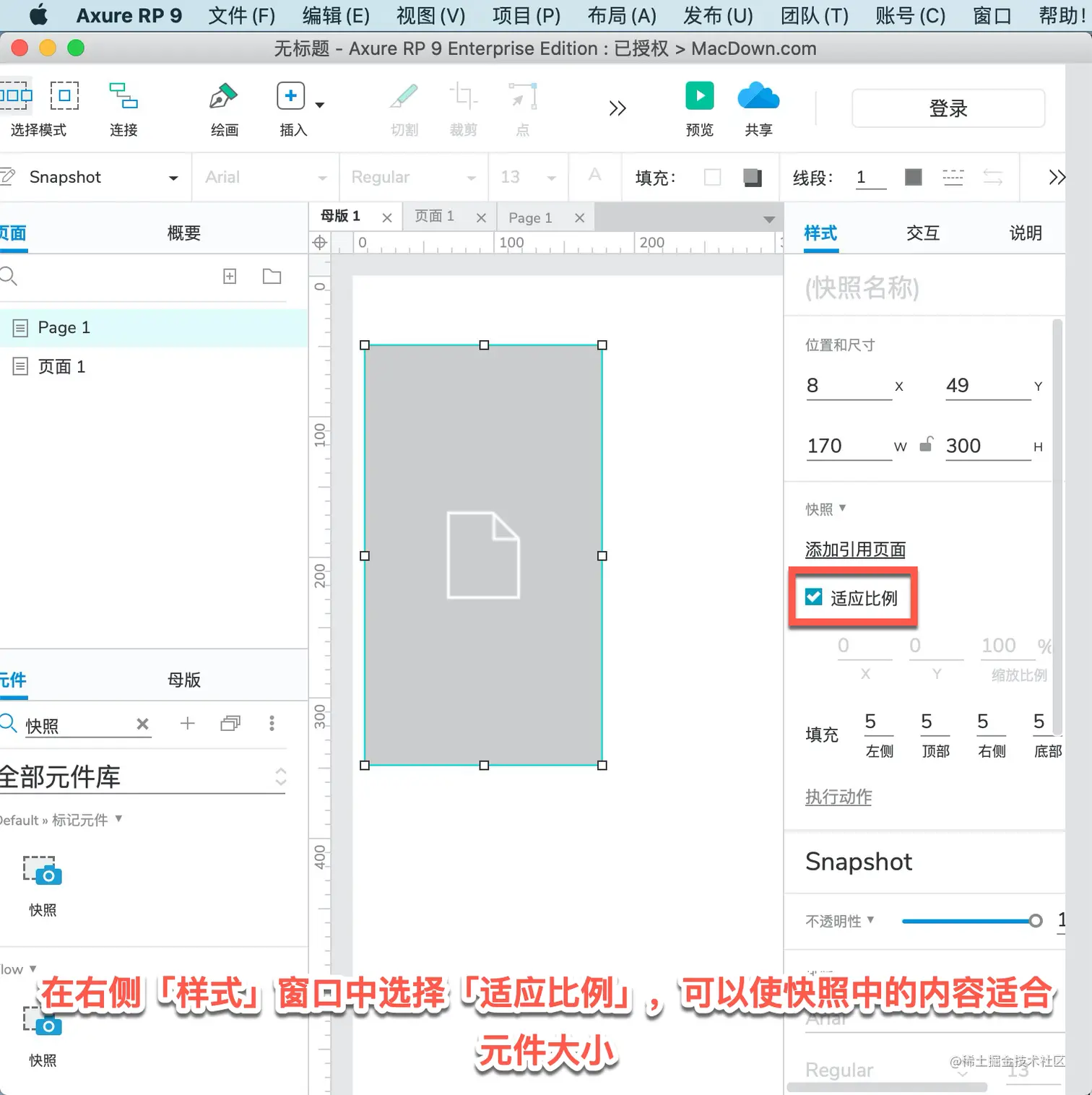This screenshot has width=1092, height=1095.
Task: Open the font color 'A' picker
Action: coord(594,175)
